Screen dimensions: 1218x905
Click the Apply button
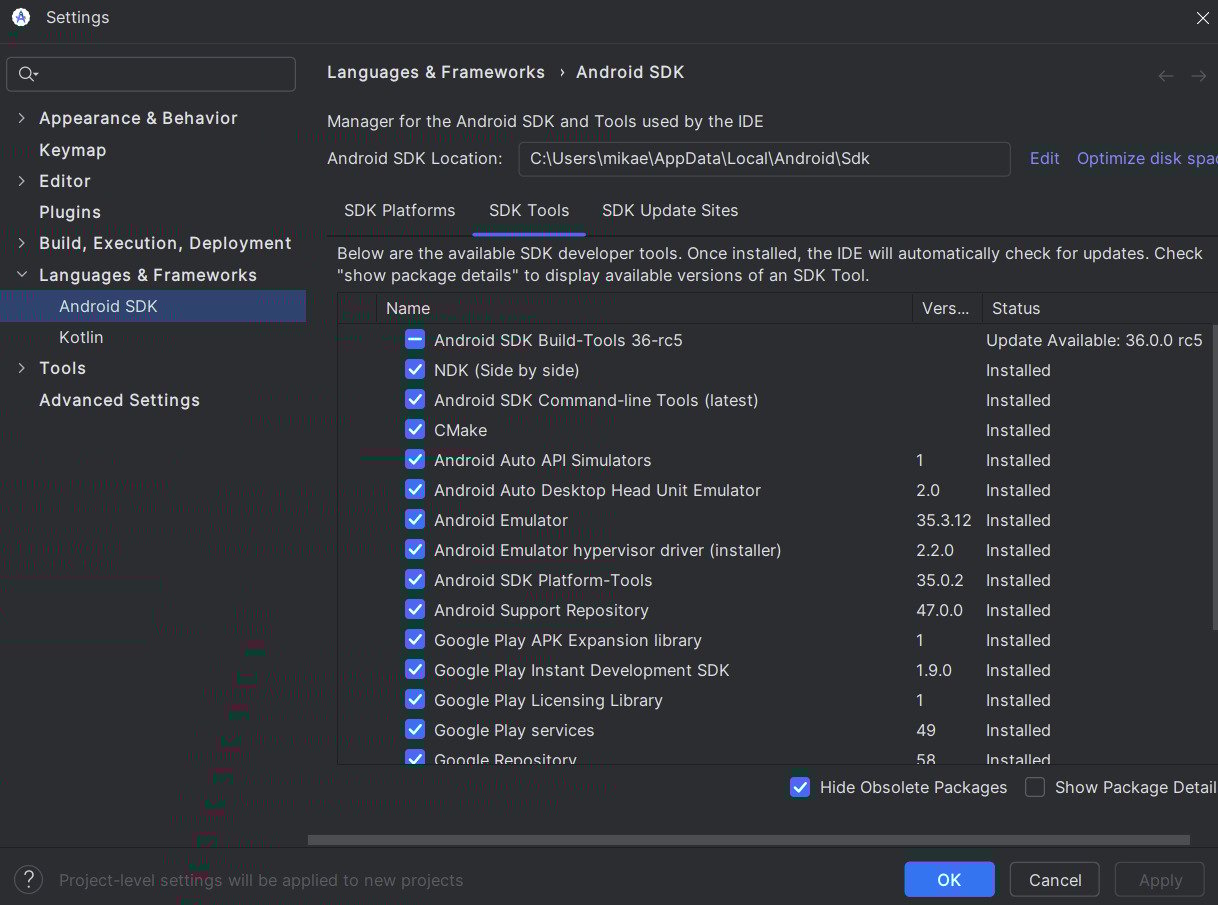(x=1160, y=880)
